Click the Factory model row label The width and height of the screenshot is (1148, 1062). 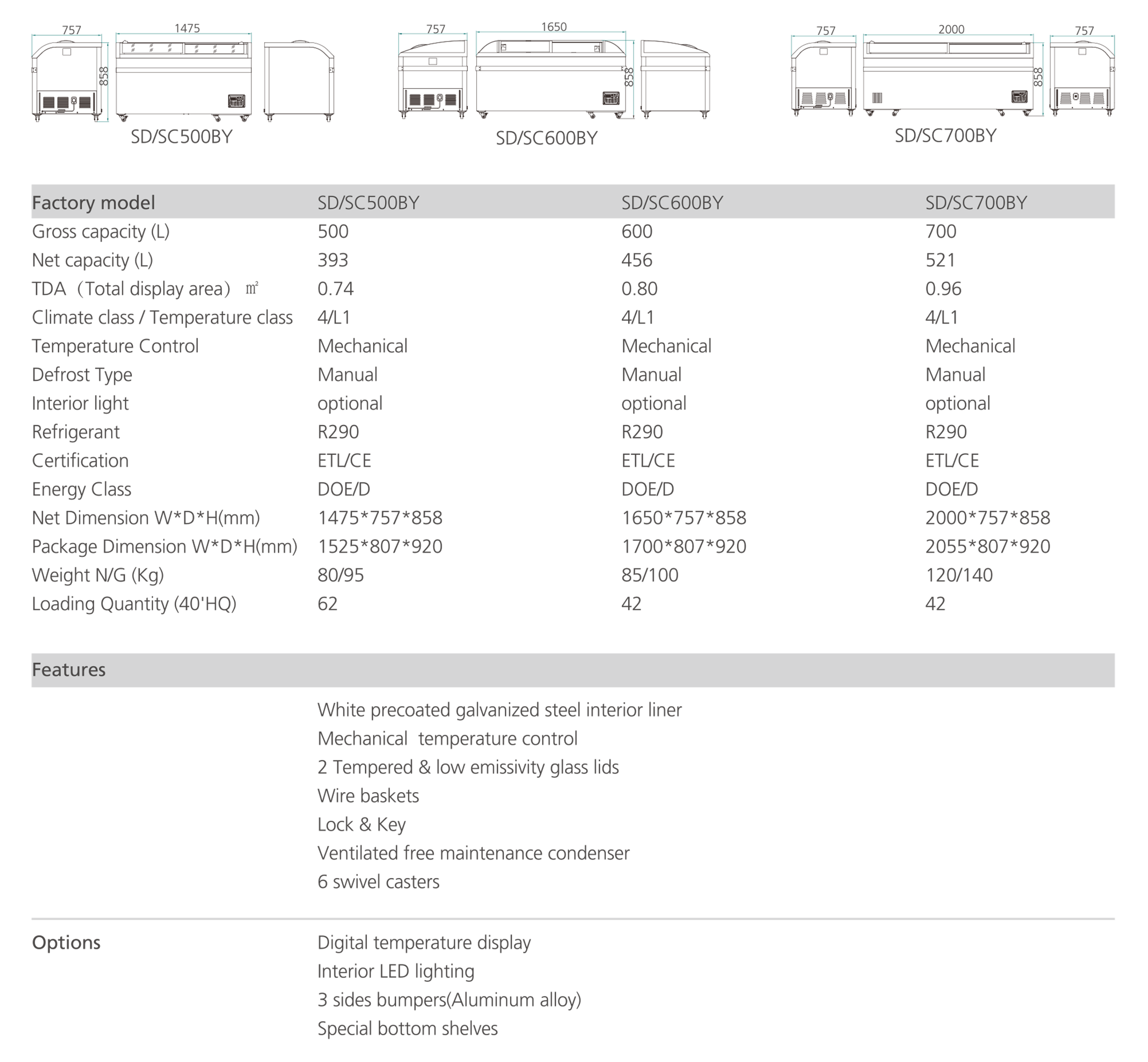coord(93,203)
